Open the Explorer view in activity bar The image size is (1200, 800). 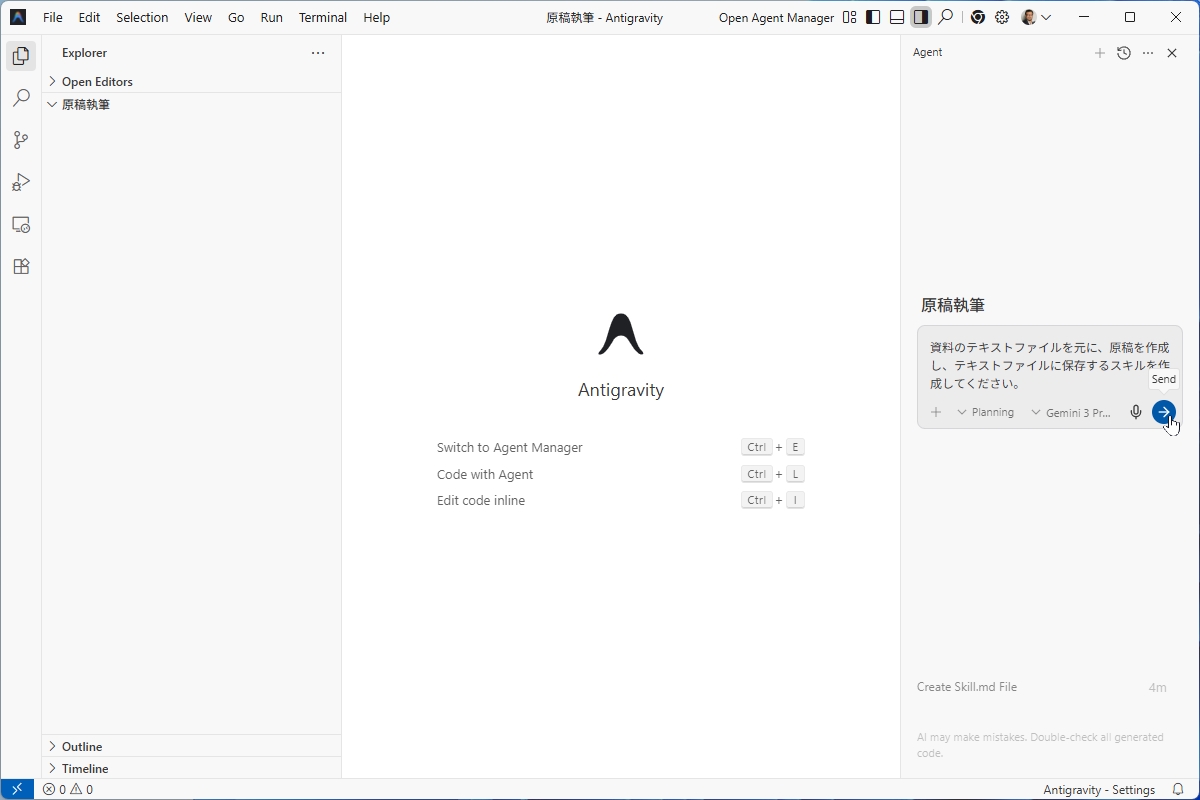[x=21, y=56]
